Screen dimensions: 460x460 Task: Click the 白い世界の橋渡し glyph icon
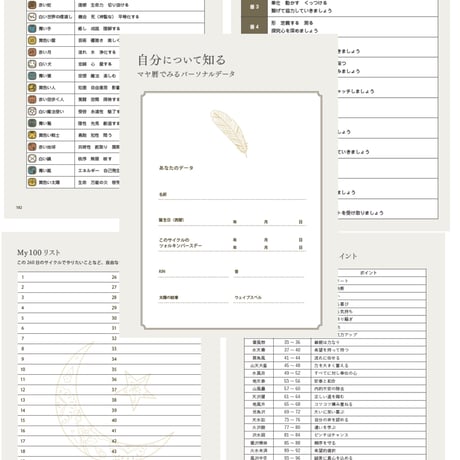click(32, 17)
